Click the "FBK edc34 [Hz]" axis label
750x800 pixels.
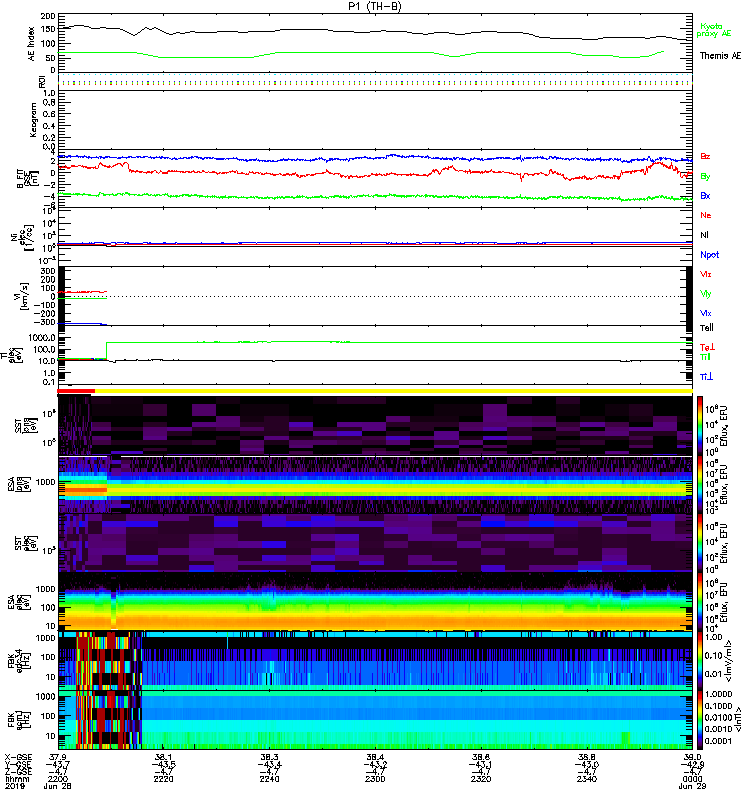pyautogui.click(x=18, y=659)
